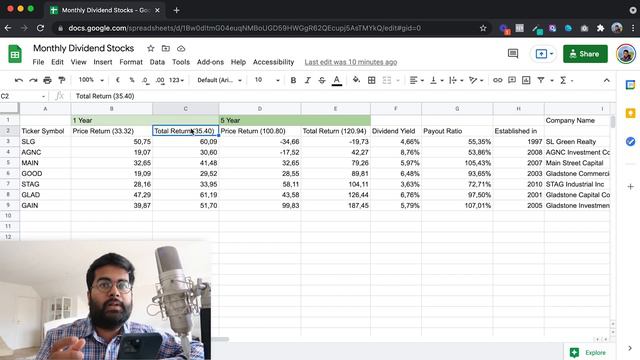The width and height of the screenshot is (640, 360).
Task: Toggle strikethrough formatting
Action: 322,80
